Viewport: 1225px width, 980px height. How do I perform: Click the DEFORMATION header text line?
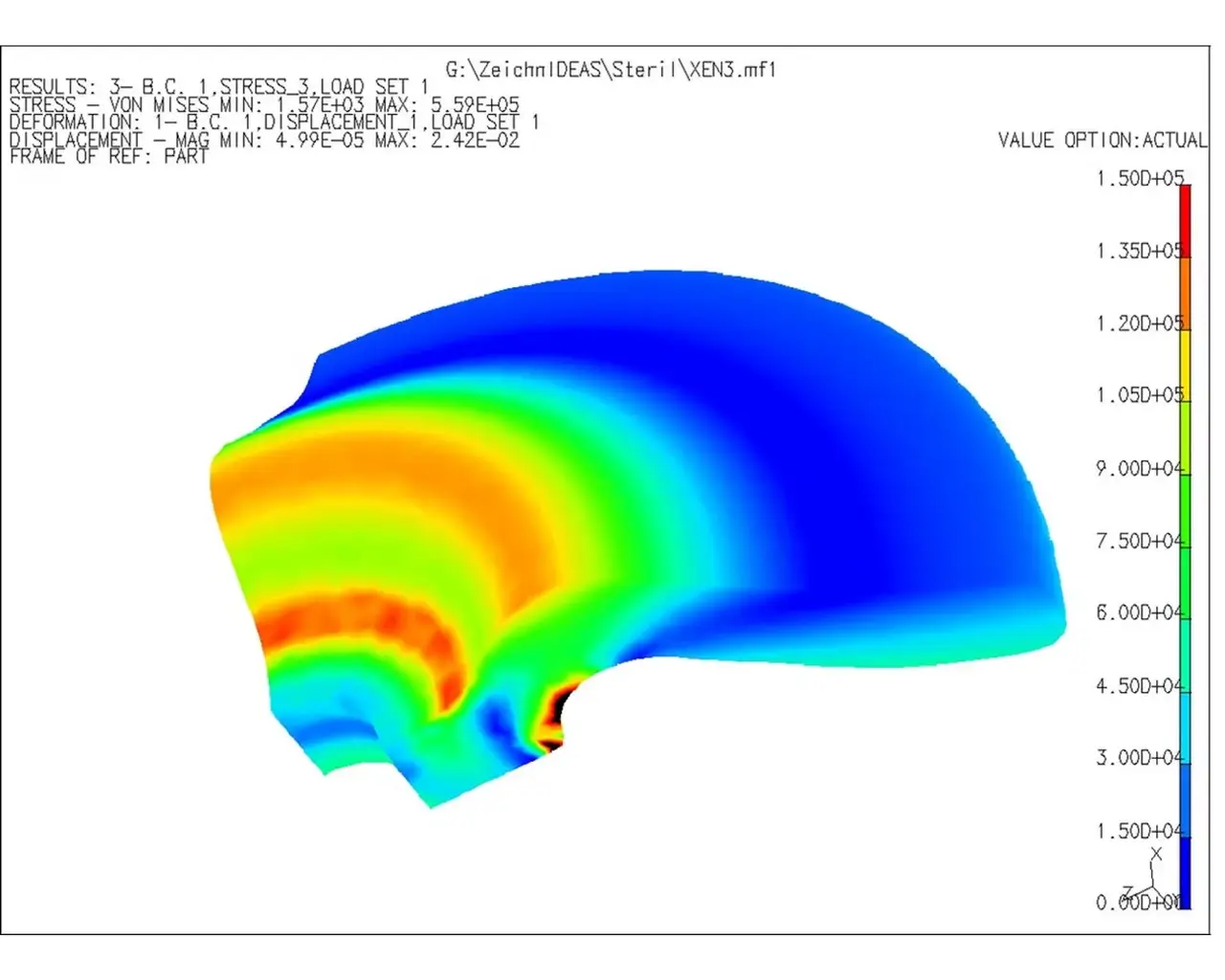[273, 122]
